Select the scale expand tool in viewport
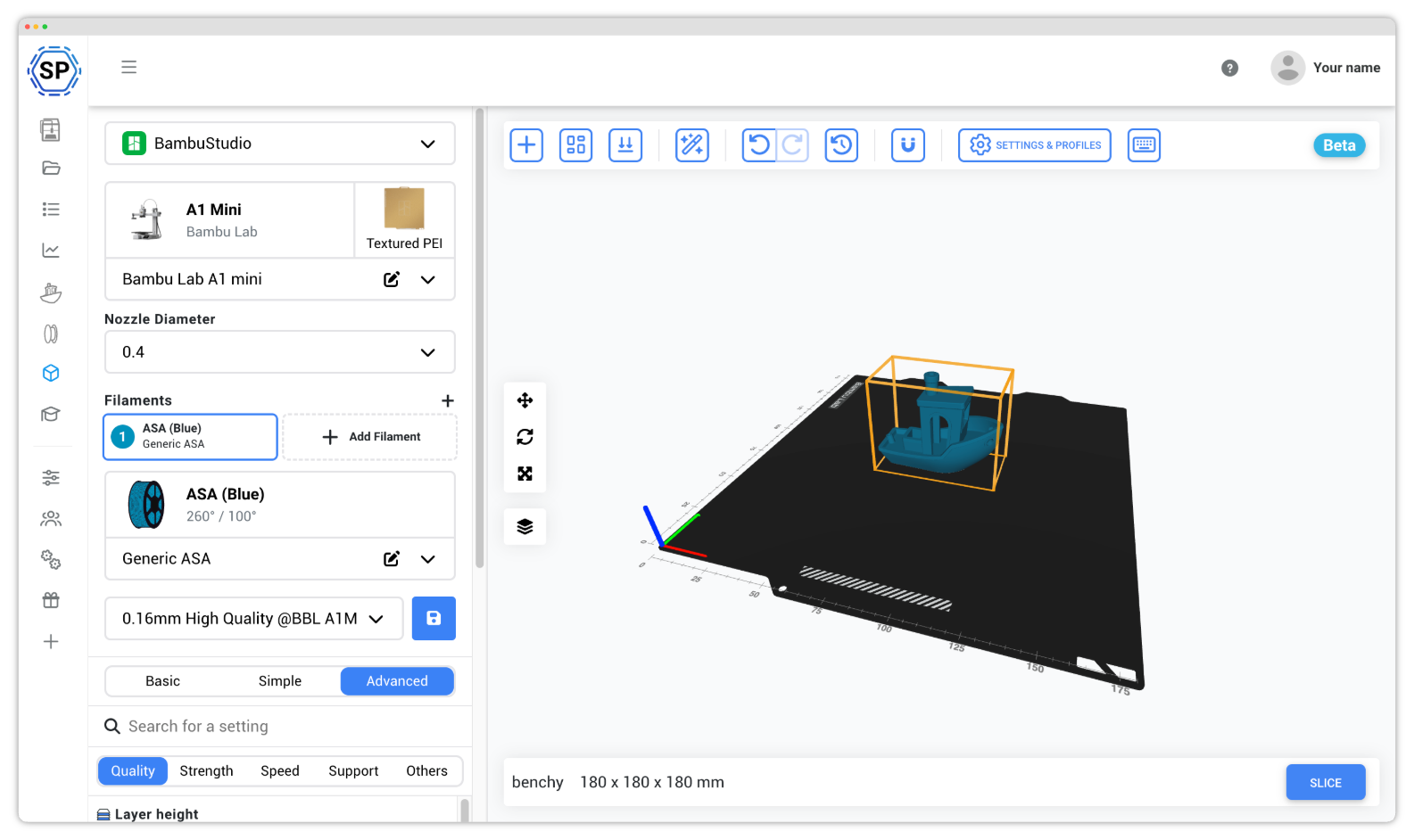Screen dimensions: 1414x840 525,474
